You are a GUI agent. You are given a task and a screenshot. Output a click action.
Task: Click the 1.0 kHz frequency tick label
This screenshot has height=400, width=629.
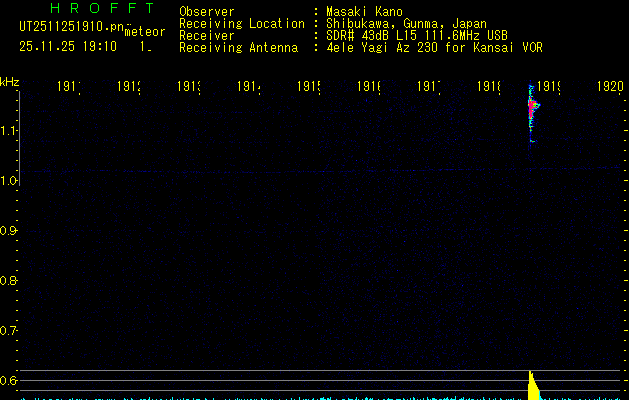tap(8, 181)
